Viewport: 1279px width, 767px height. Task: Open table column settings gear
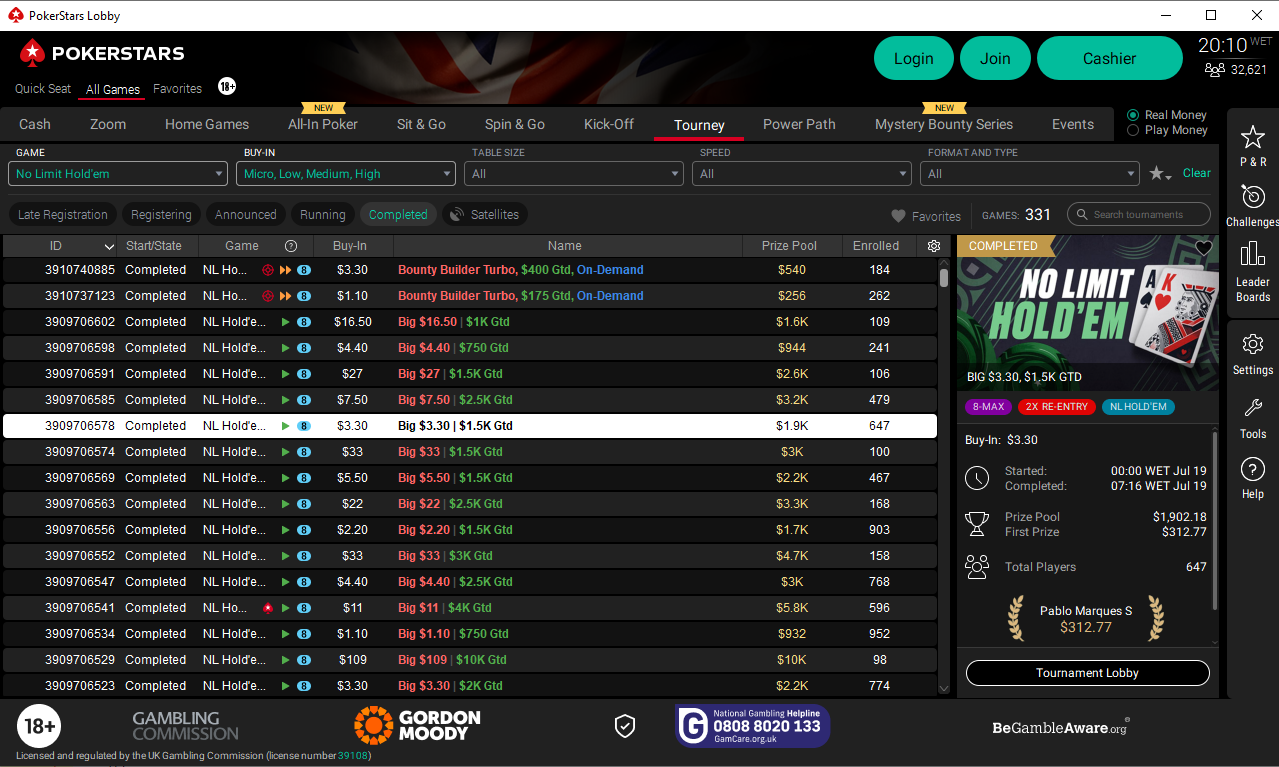[934, 246]
